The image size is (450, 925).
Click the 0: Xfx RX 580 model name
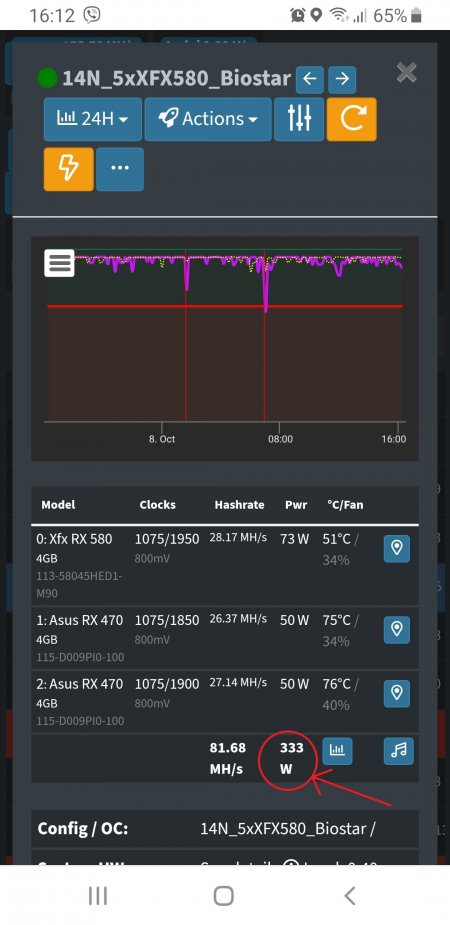(74, 539)
